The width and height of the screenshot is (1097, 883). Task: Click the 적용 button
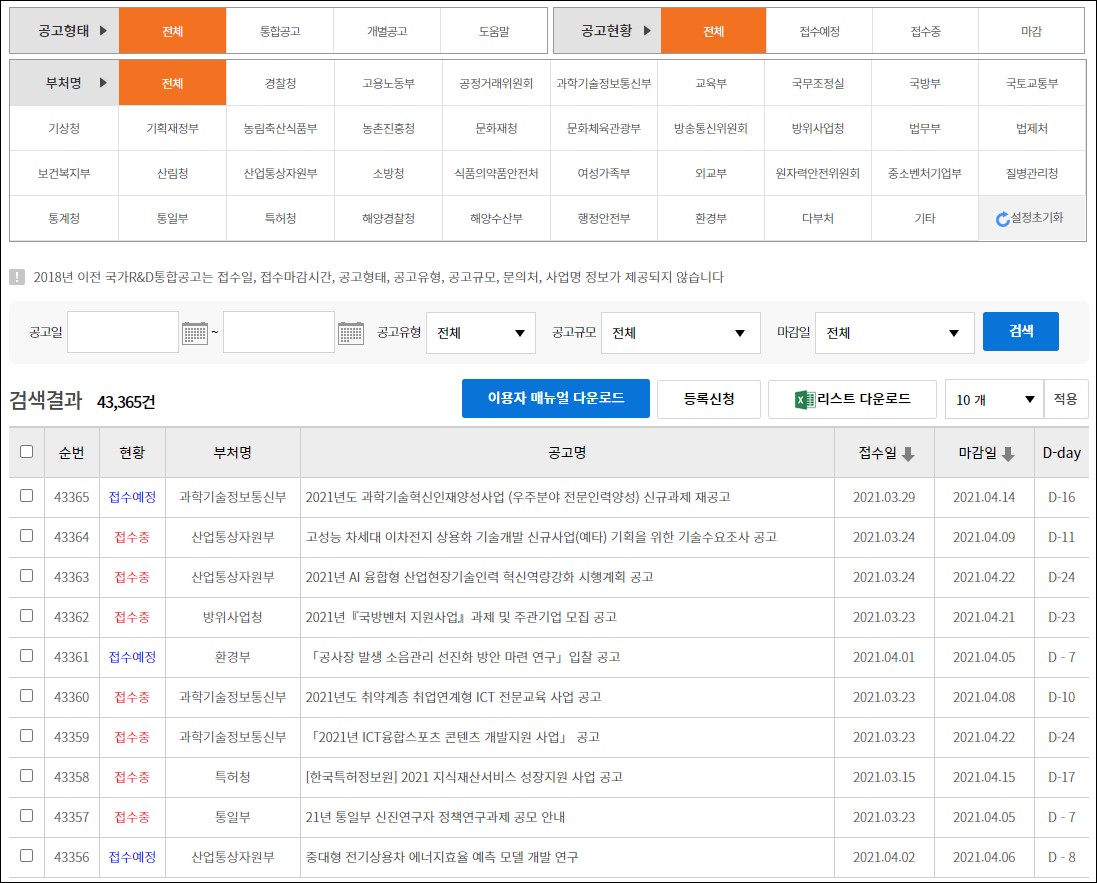pos(1066,400)
